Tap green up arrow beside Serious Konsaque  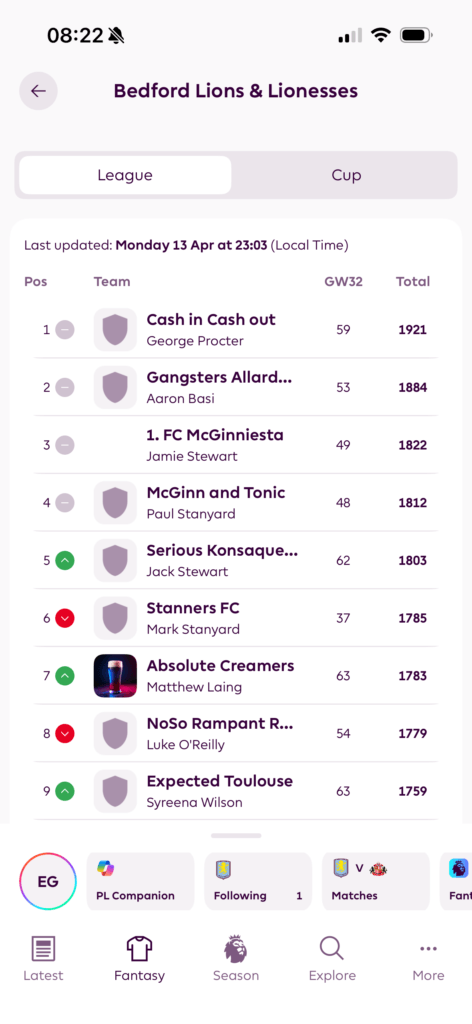click(x=65, y=561)
